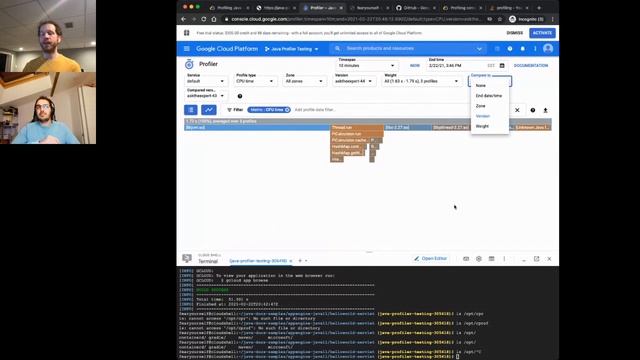Click the Open Editor button
Image resolution: width=640 pixels, height=360 pixels.
[x=431, y=259]
